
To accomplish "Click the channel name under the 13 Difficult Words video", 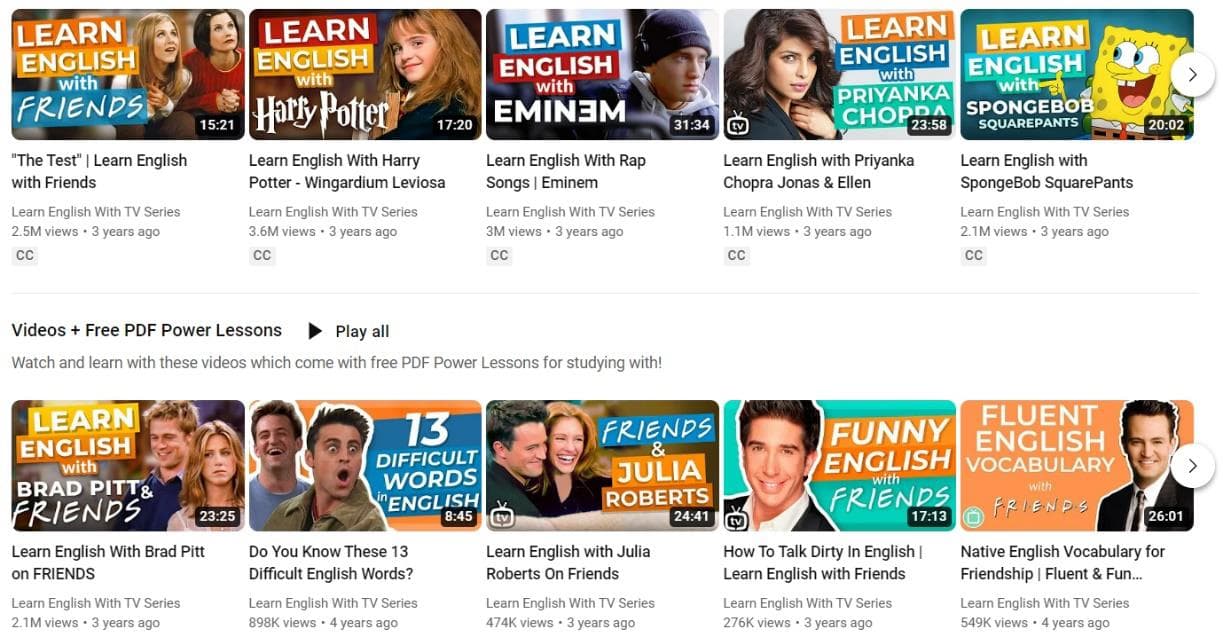I will tap(333, 603).
